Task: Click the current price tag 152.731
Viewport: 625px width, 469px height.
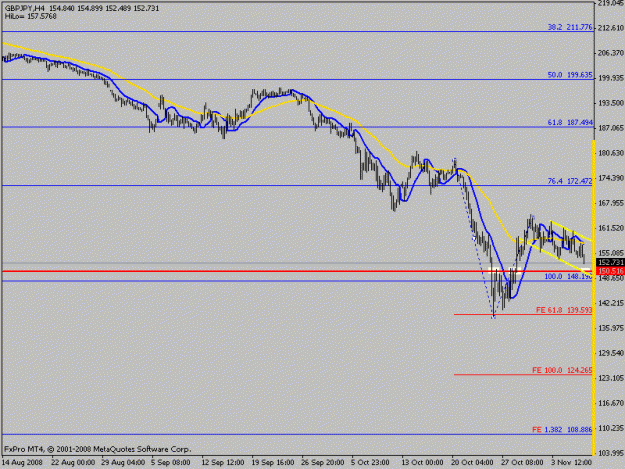Action: pos(610,262)
